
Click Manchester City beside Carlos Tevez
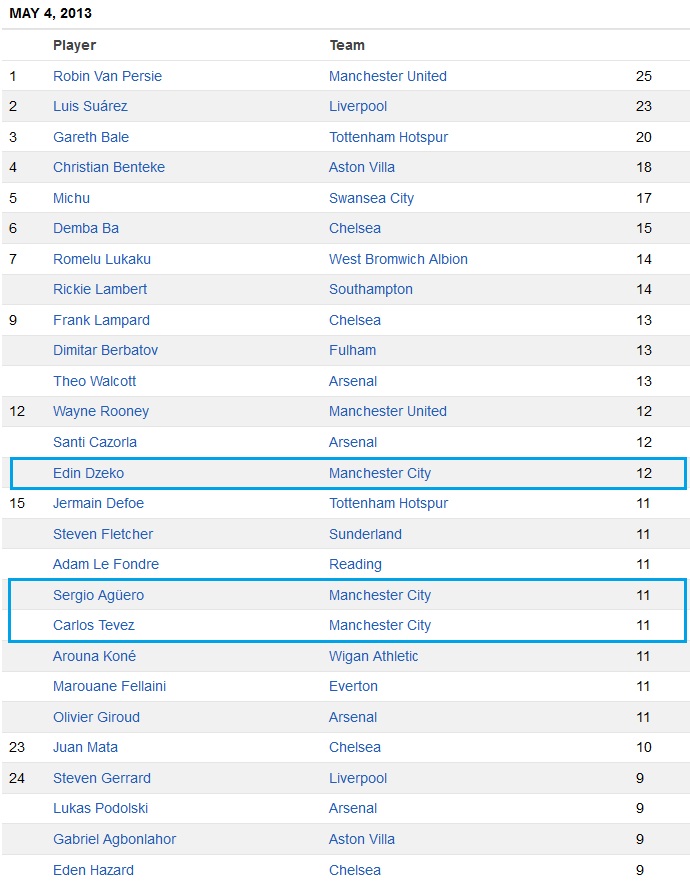coord(380,625)
